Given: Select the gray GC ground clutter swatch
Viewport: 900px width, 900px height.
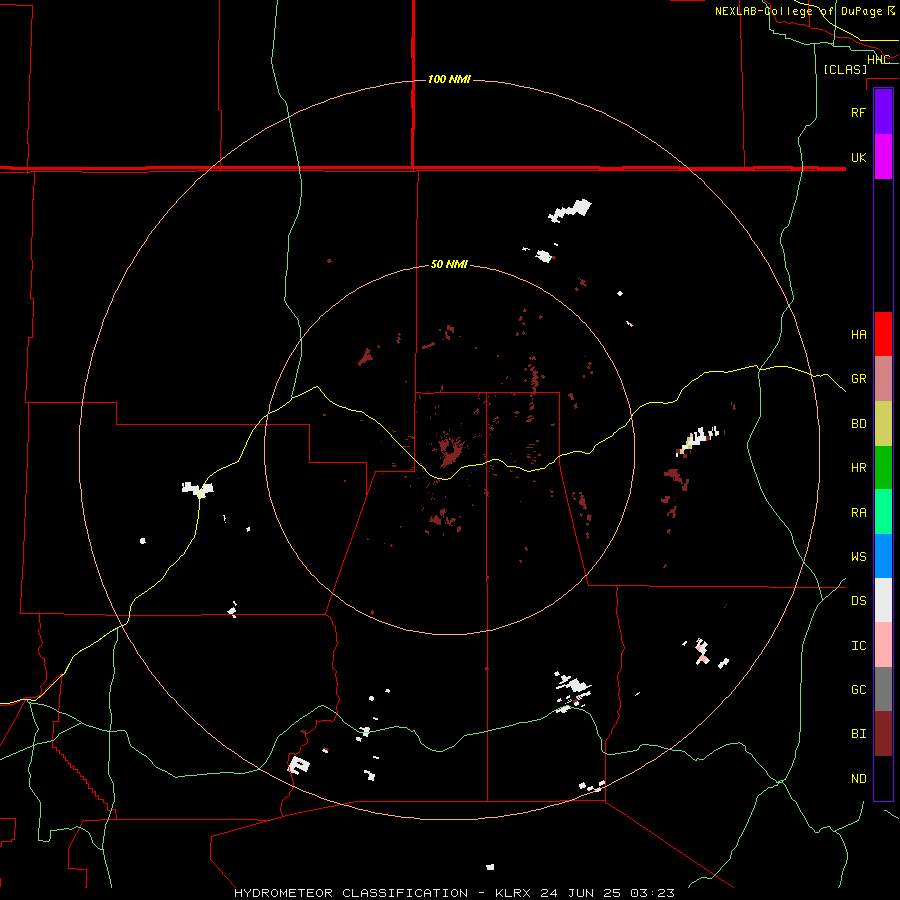Looking at the screenshot, I should coord(883,689).
